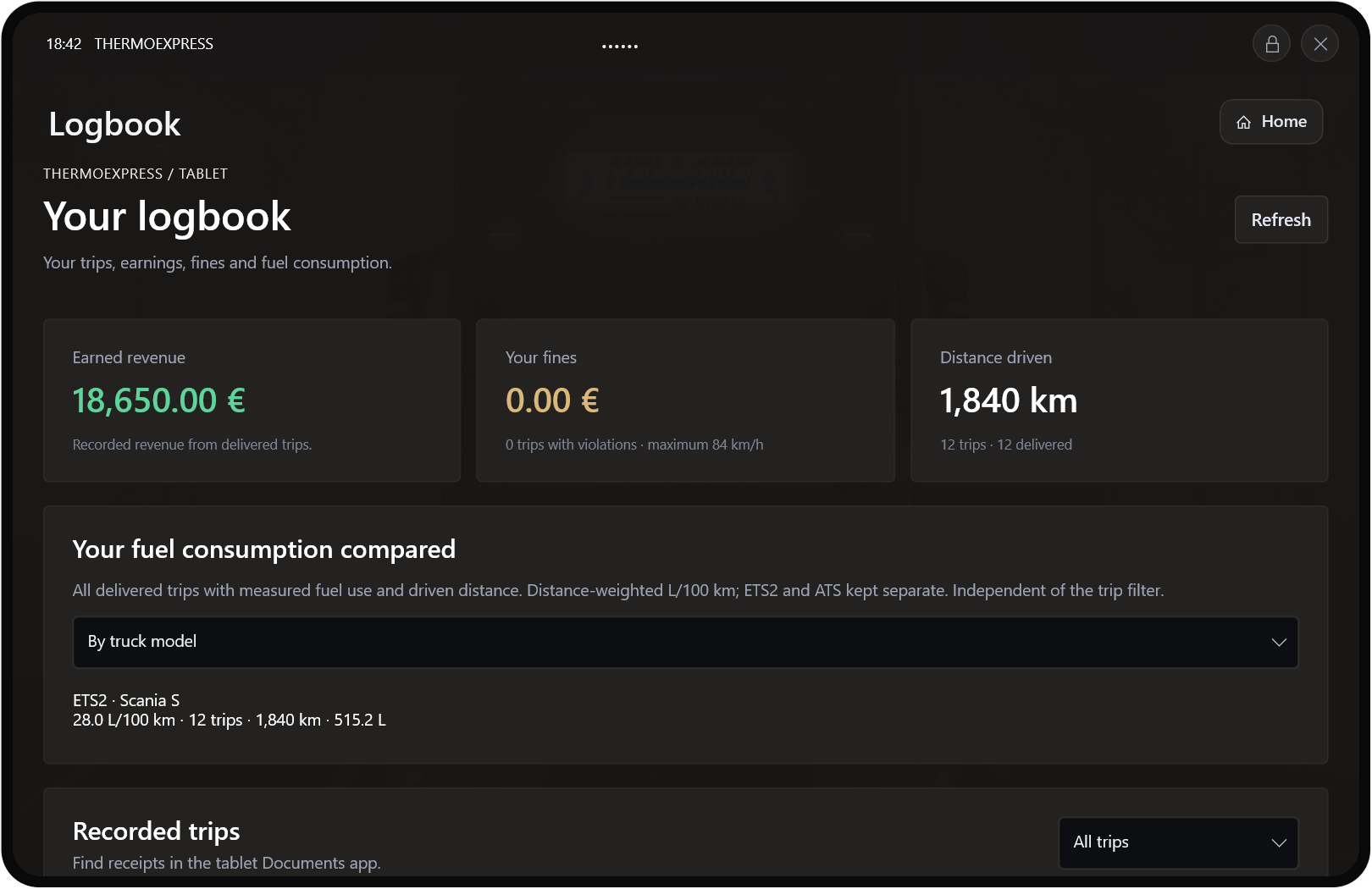Click the 18,650.00 € earned revenue value

159,400
